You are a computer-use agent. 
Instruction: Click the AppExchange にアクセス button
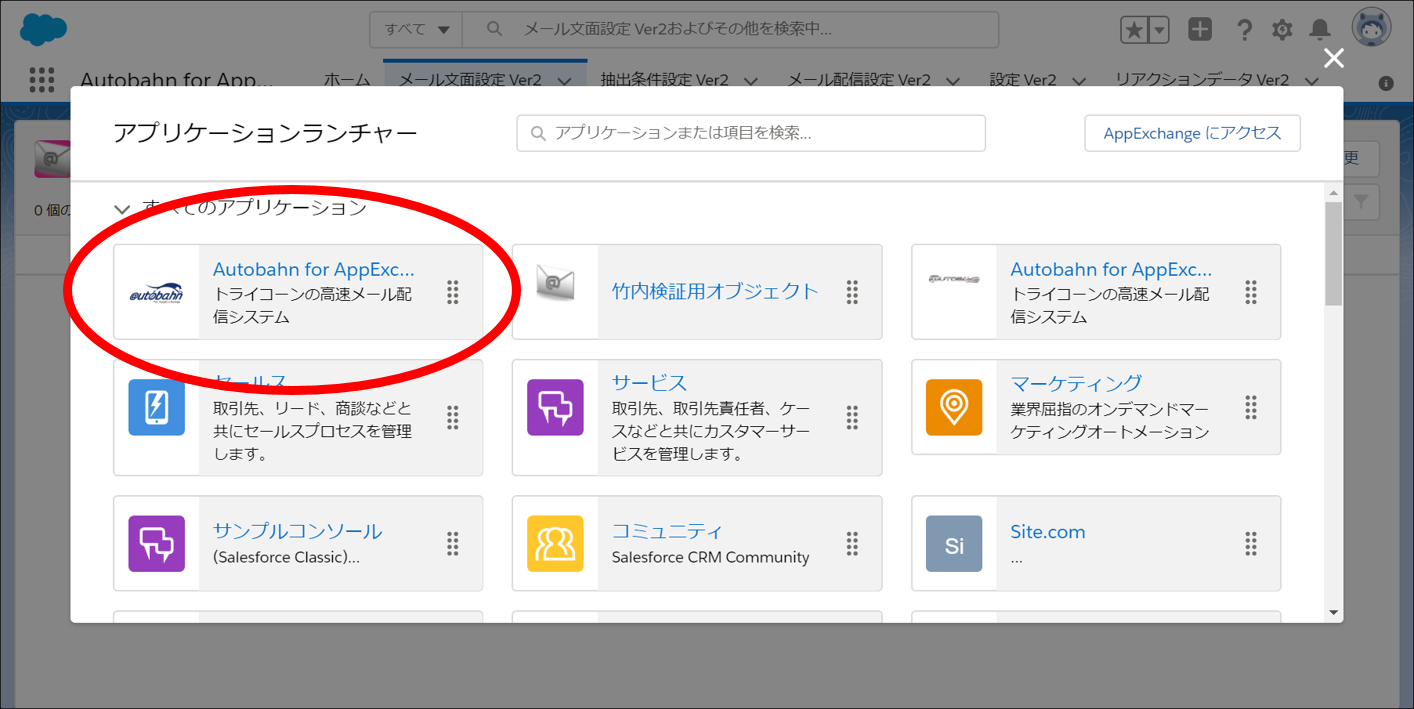[1192, 133]
